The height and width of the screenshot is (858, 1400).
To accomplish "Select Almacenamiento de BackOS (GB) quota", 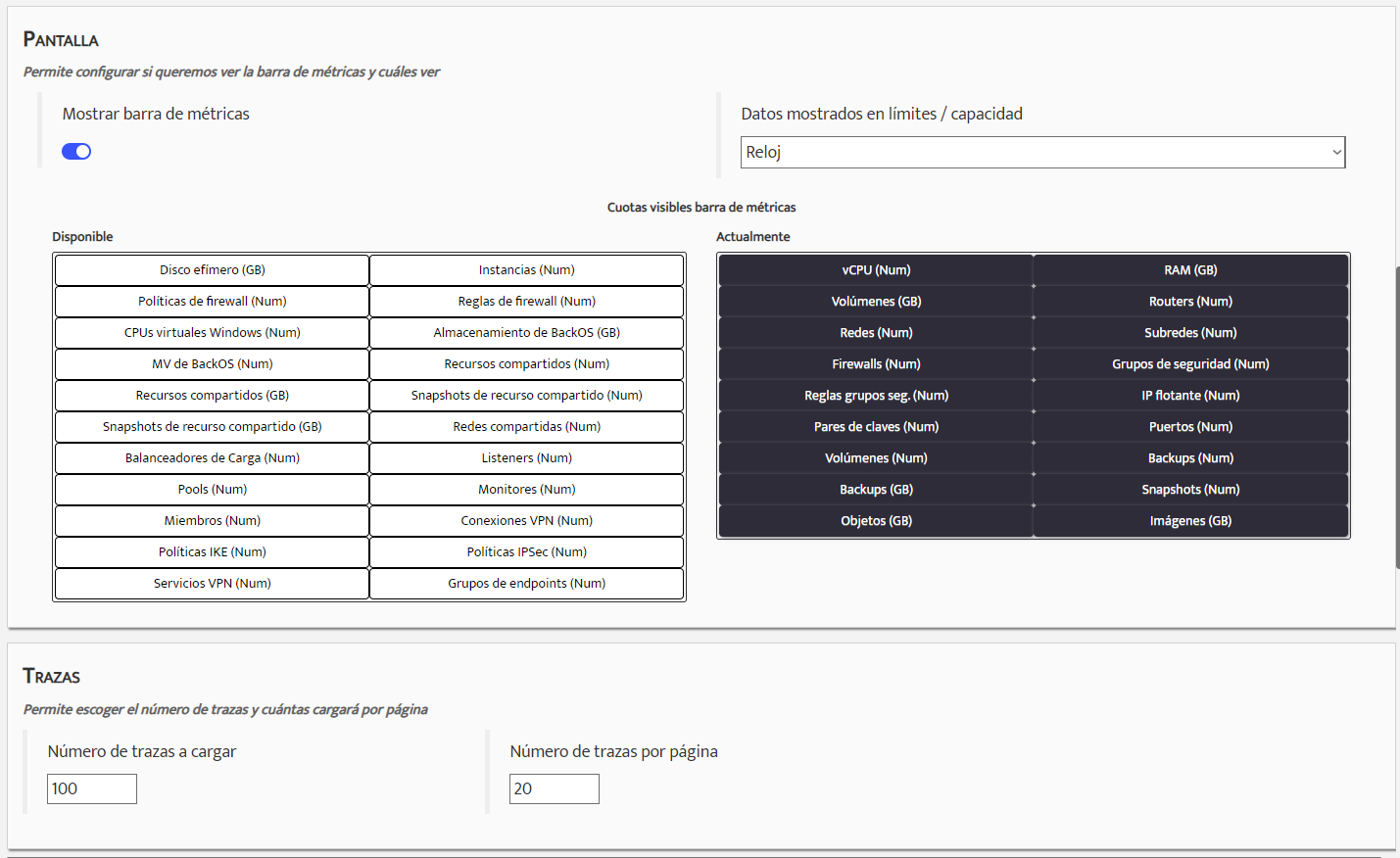I will click(x=527, y=332).
